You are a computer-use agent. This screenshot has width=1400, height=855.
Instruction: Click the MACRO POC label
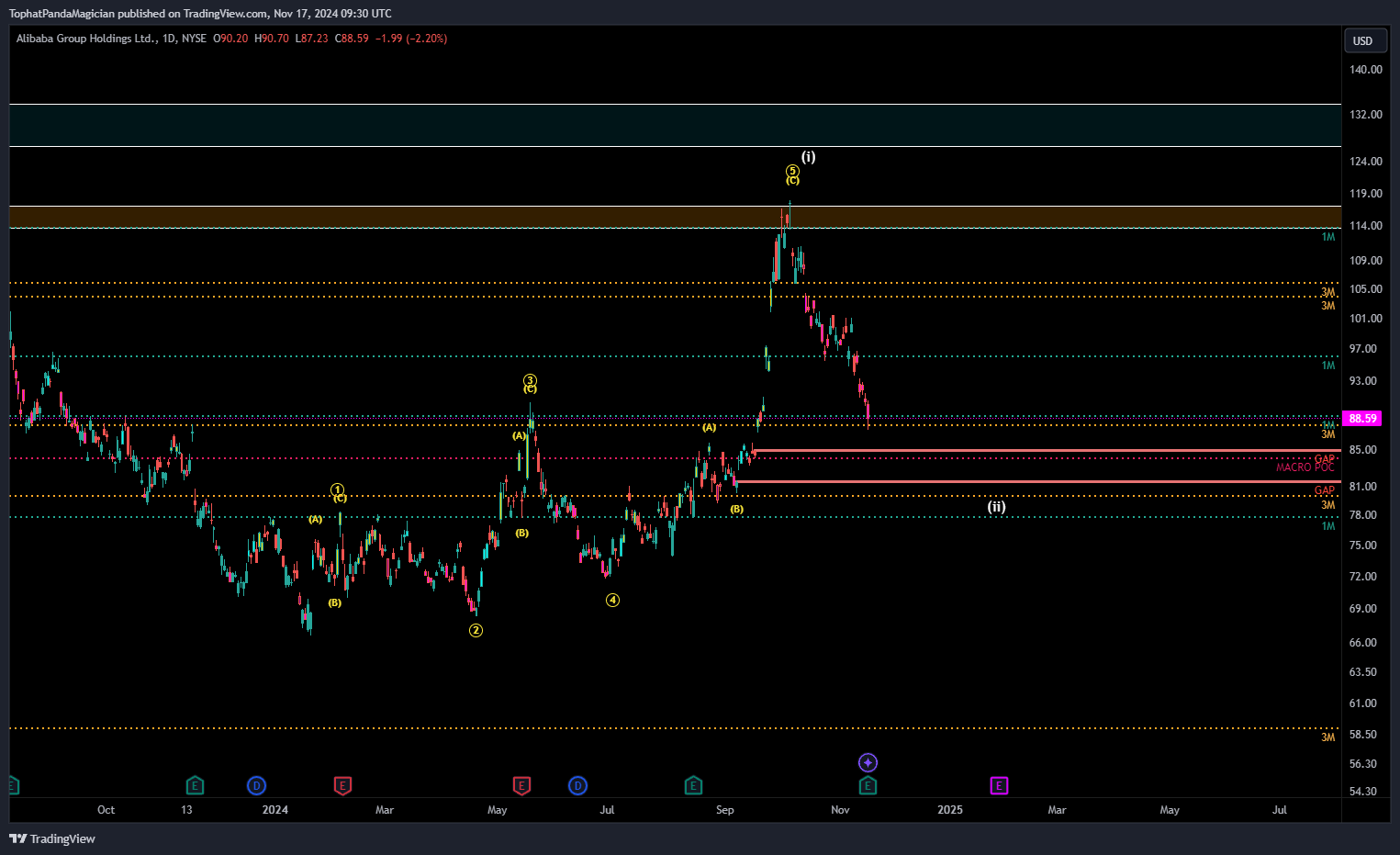(x=1305, y=467)
